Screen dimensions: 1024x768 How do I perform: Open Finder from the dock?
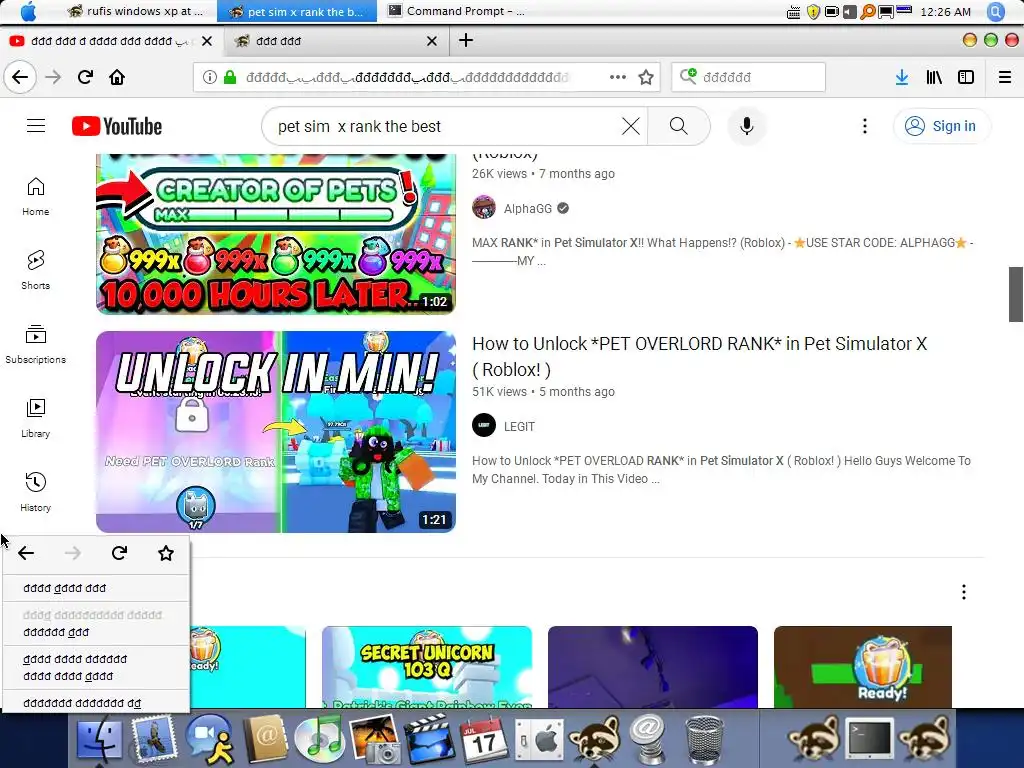(x=99, y=739)
